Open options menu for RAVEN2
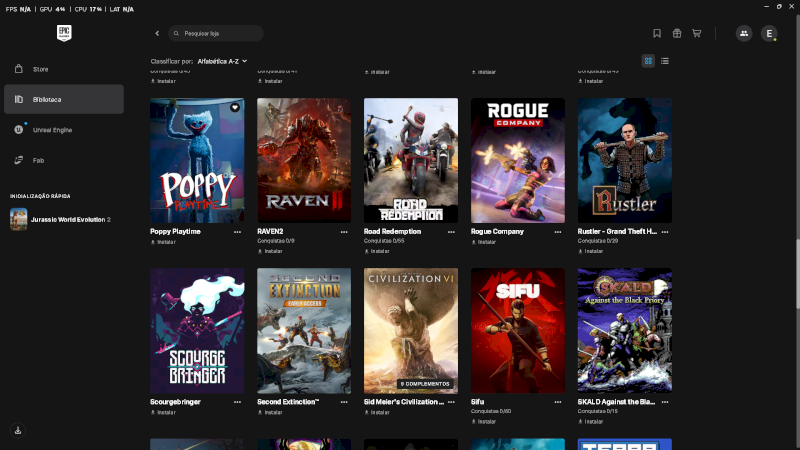The height and width of the screenshot is (450, 800). pos(344,232)
